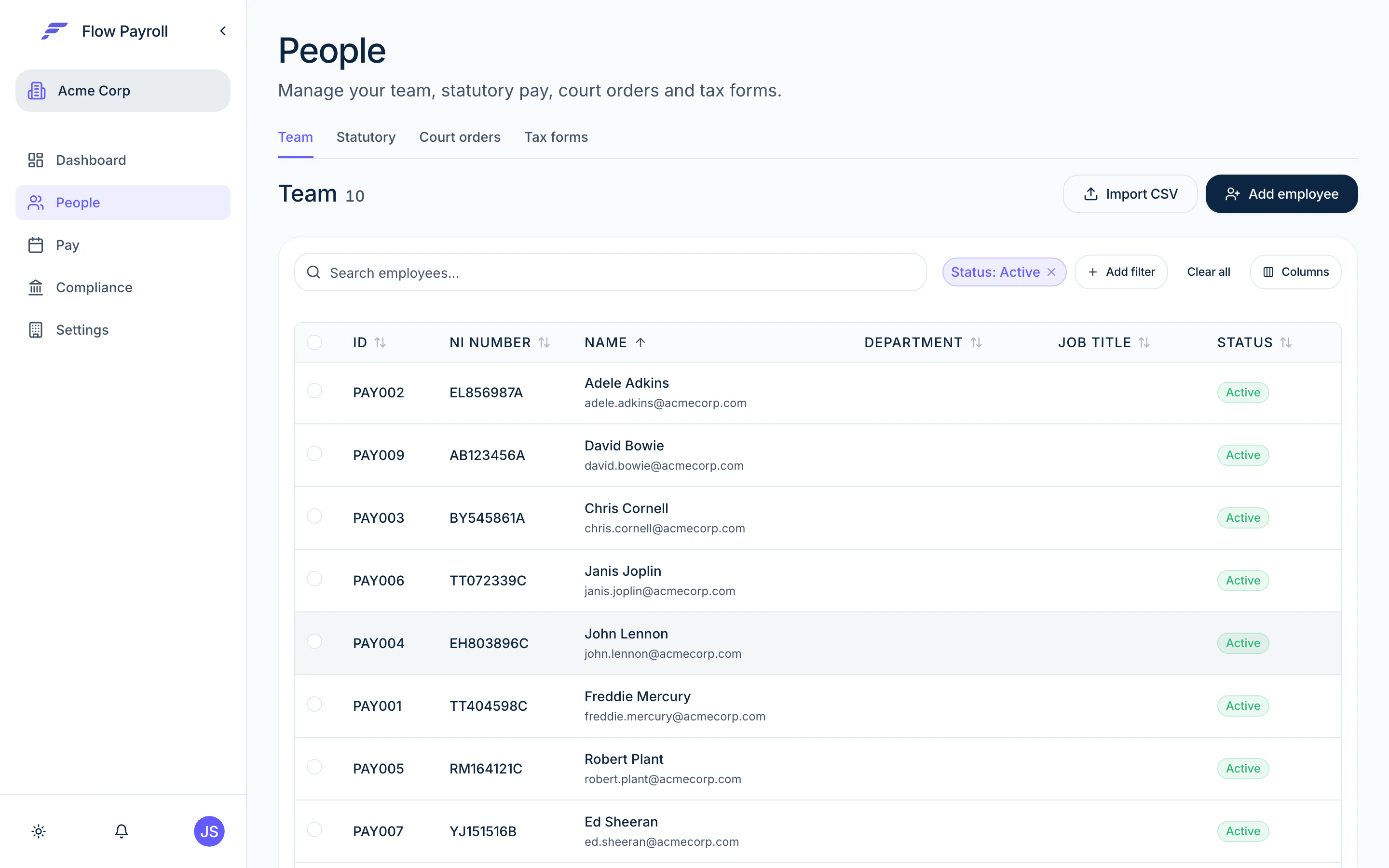The image size is (1389, 868).
Task: Click the People sidebar icon
Action: (36, 203)
